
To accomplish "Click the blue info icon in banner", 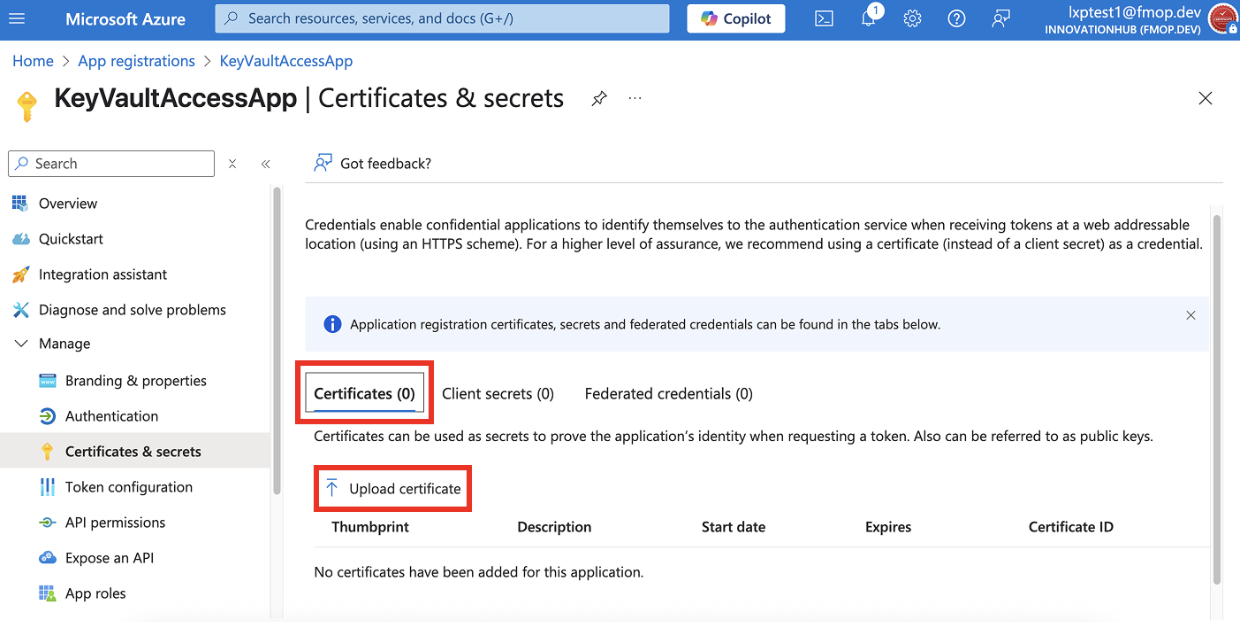I will [333, 324].
